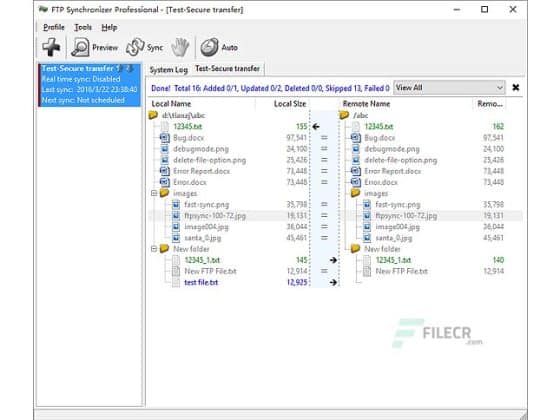The image size is (560, 420).
Task: Click the remote Bug.docx file icon
Action: [x=356, y=138]
